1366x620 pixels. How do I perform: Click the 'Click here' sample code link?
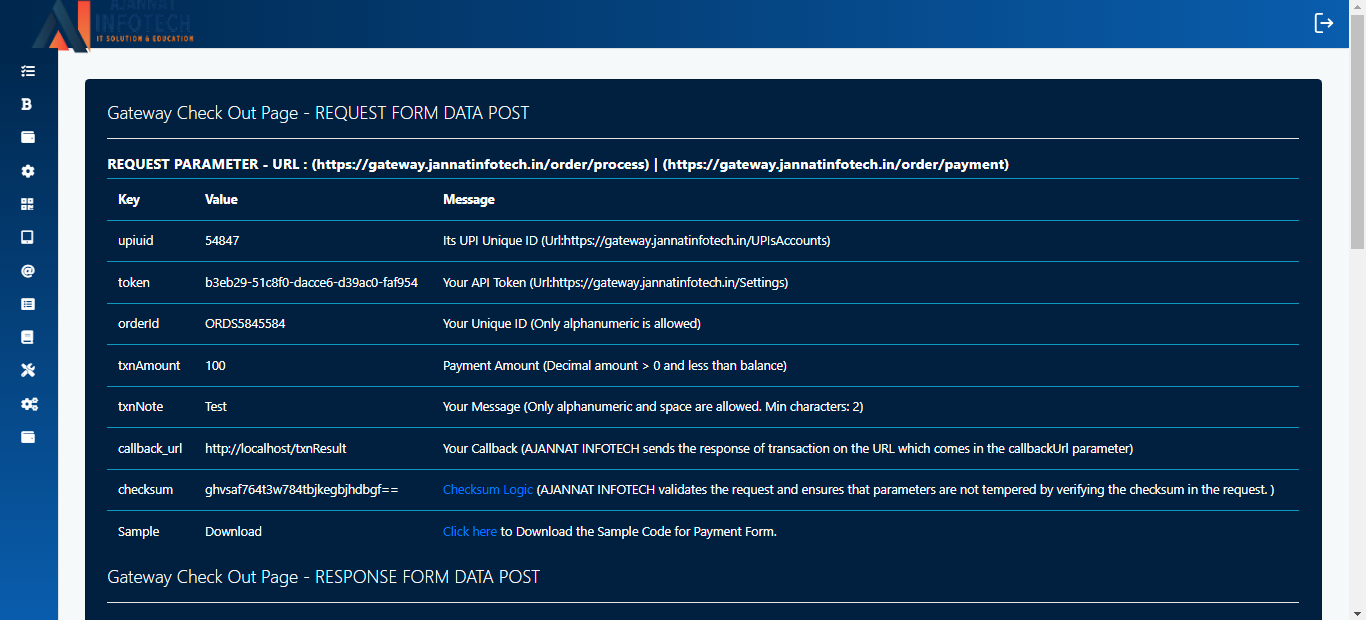tap(469, 532)
